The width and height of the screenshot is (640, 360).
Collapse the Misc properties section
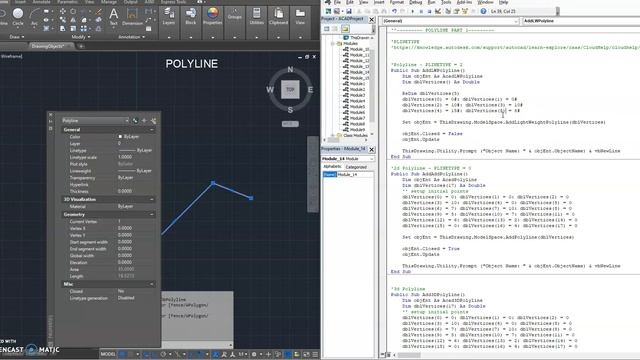pyautogui.click(x=152, y=284)
